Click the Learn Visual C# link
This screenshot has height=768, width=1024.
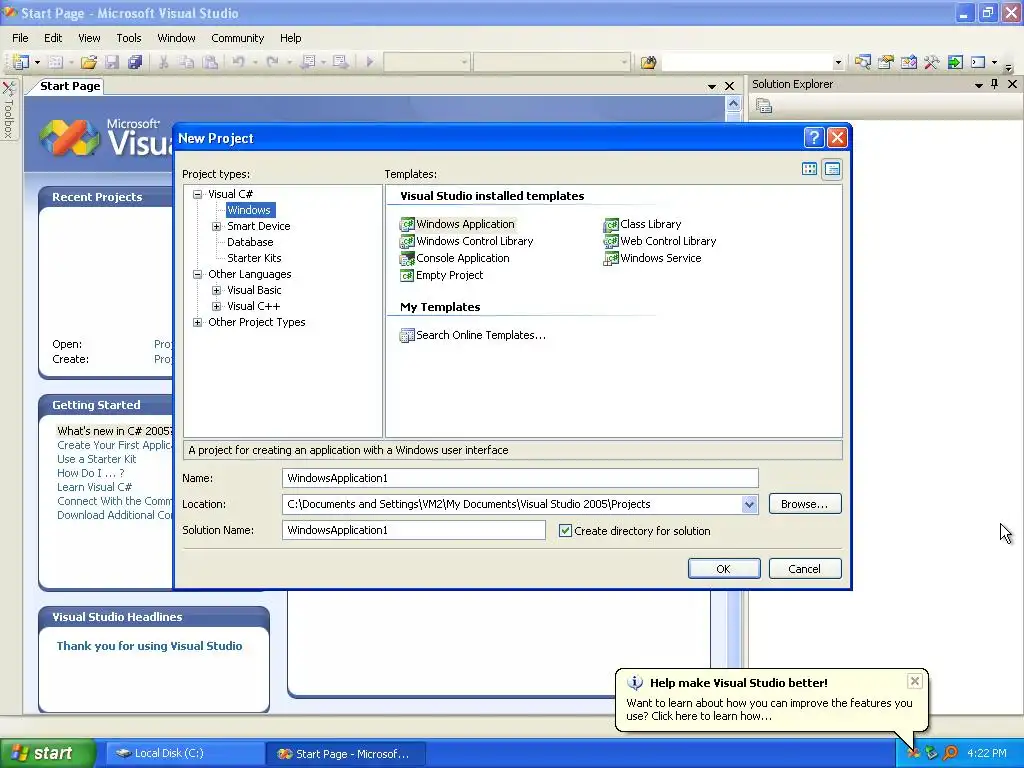[x=94, y=487]
